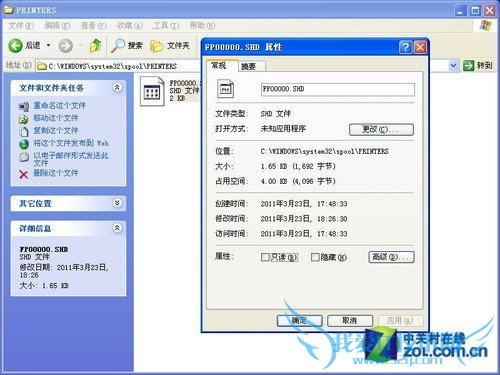Click the Forward arrow icon in Explorer toolbar
Image resolution: width=500 pixels, height=375 pixels.
point(65,45)
